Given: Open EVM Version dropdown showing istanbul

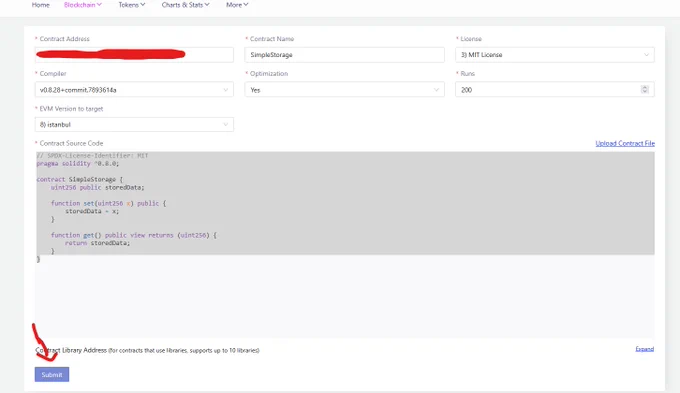Looking at the screenshot, I should click(134, 124).
